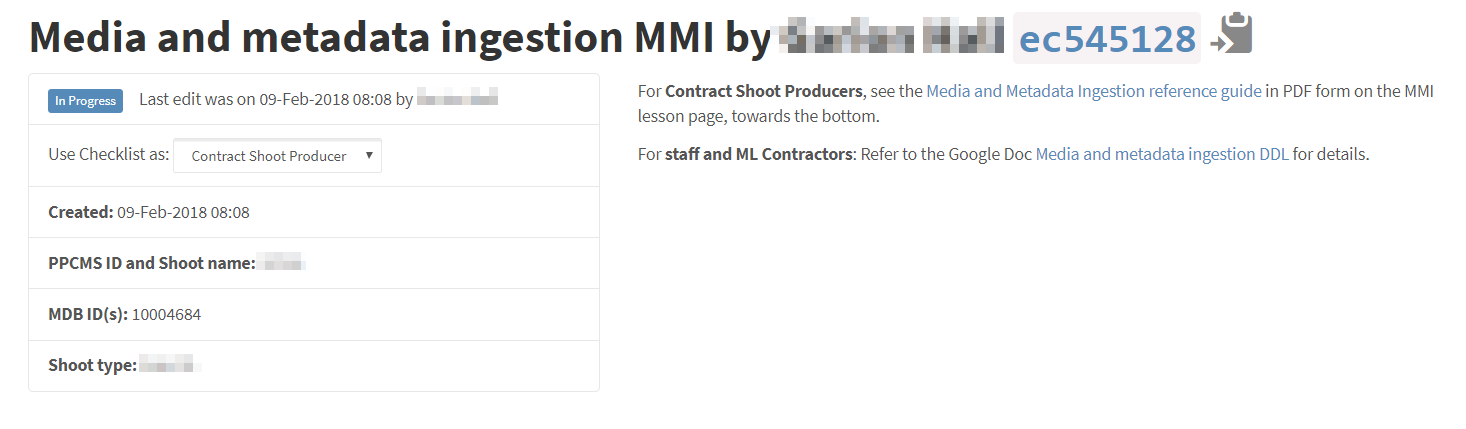Click the dropdown arrow next to Contract Shoot Producer
The width and height of the screenshot is (1466, 429).
point(369,156)
